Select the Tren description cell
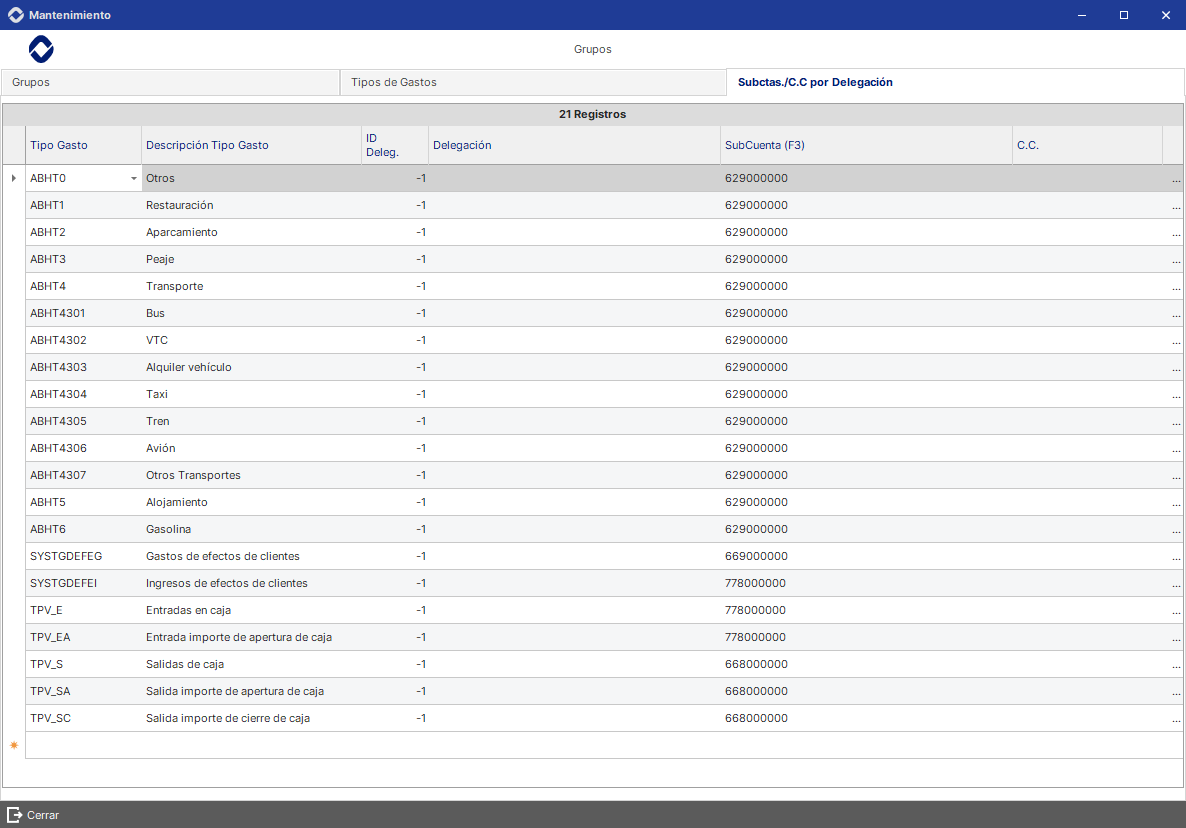 251,421
